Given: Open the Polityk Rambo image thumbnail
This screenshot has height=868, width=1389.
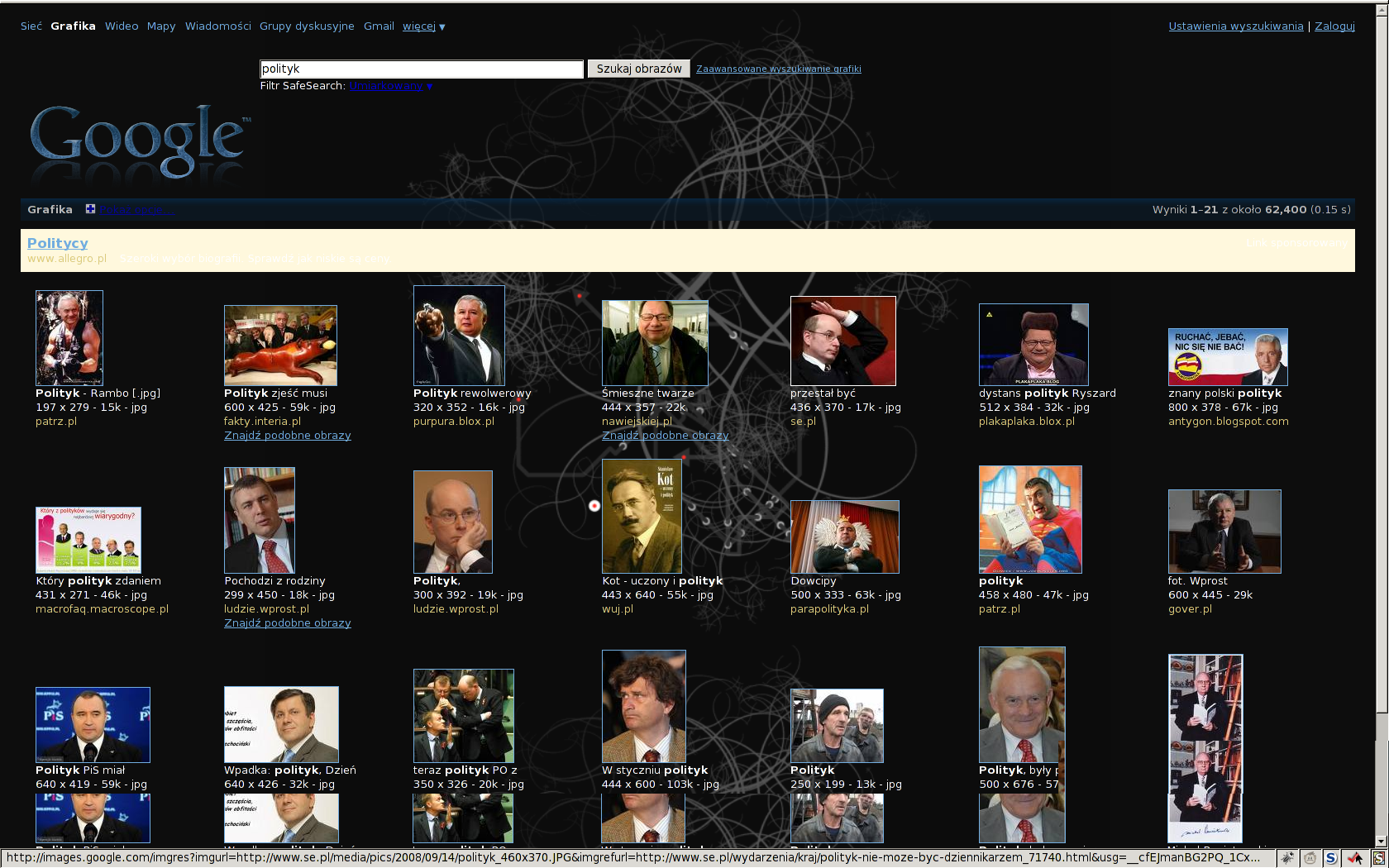Looking at the screenshot, I should 69,337.
